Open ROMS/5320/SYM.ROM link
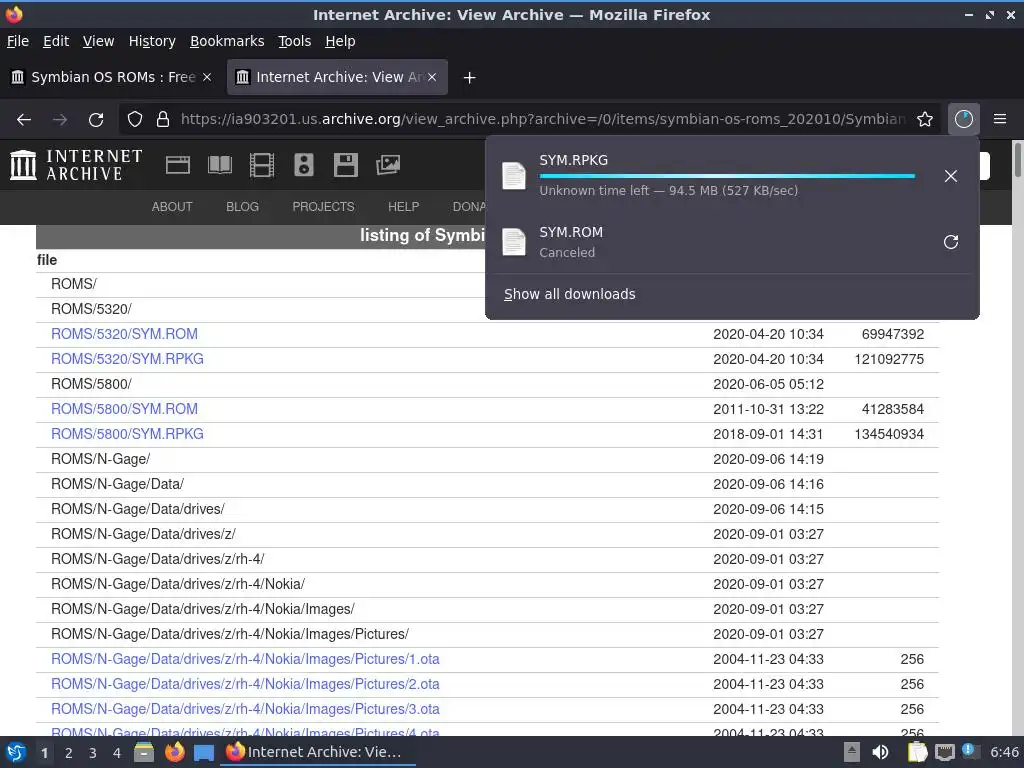The height and width of the screenshot is (768, 1024). tap(124, 334)
